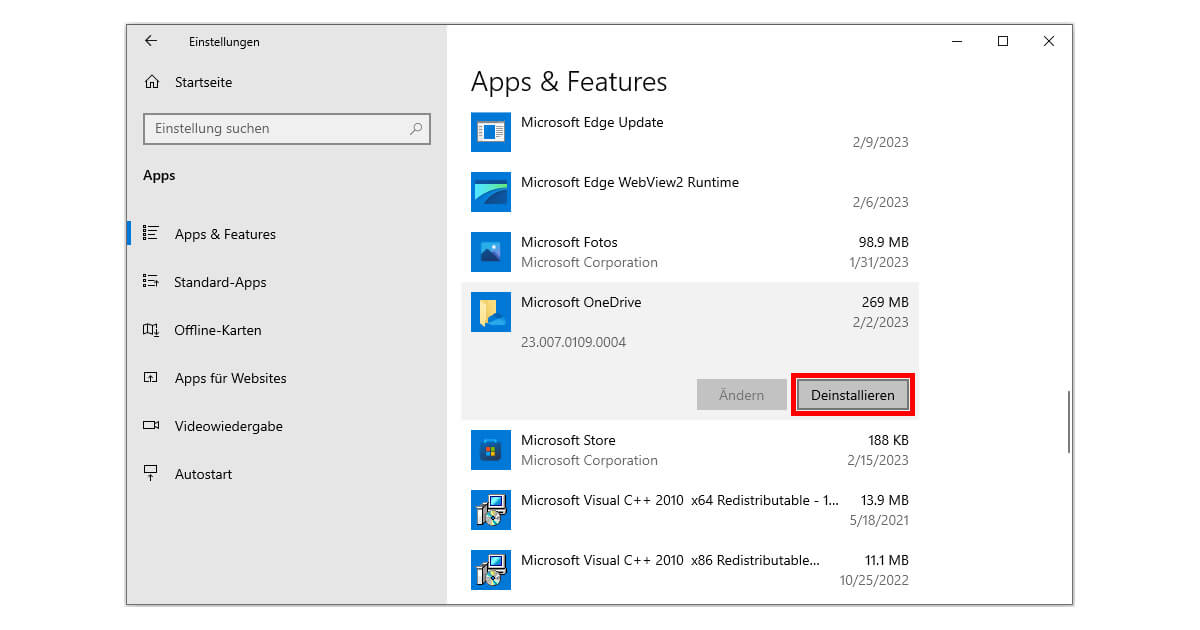Click the Microsoft Edge Update icon
The image size is (1200, 630).
point(490,132)
